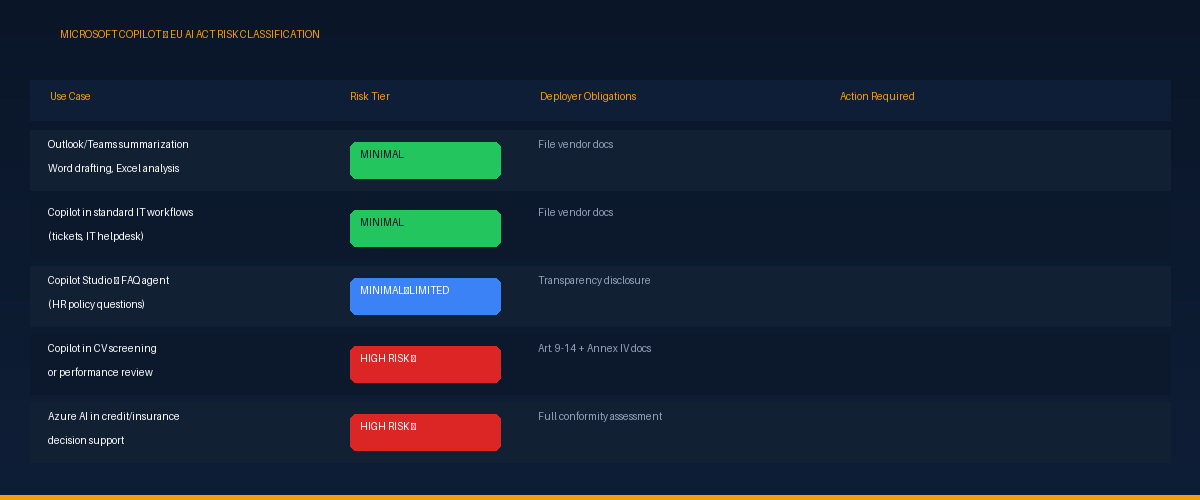Click Art. 9-14 + Annex IV docs
Image resolution: width=1200 pixels, height=500 pixels.
click(x=594, y=348)
